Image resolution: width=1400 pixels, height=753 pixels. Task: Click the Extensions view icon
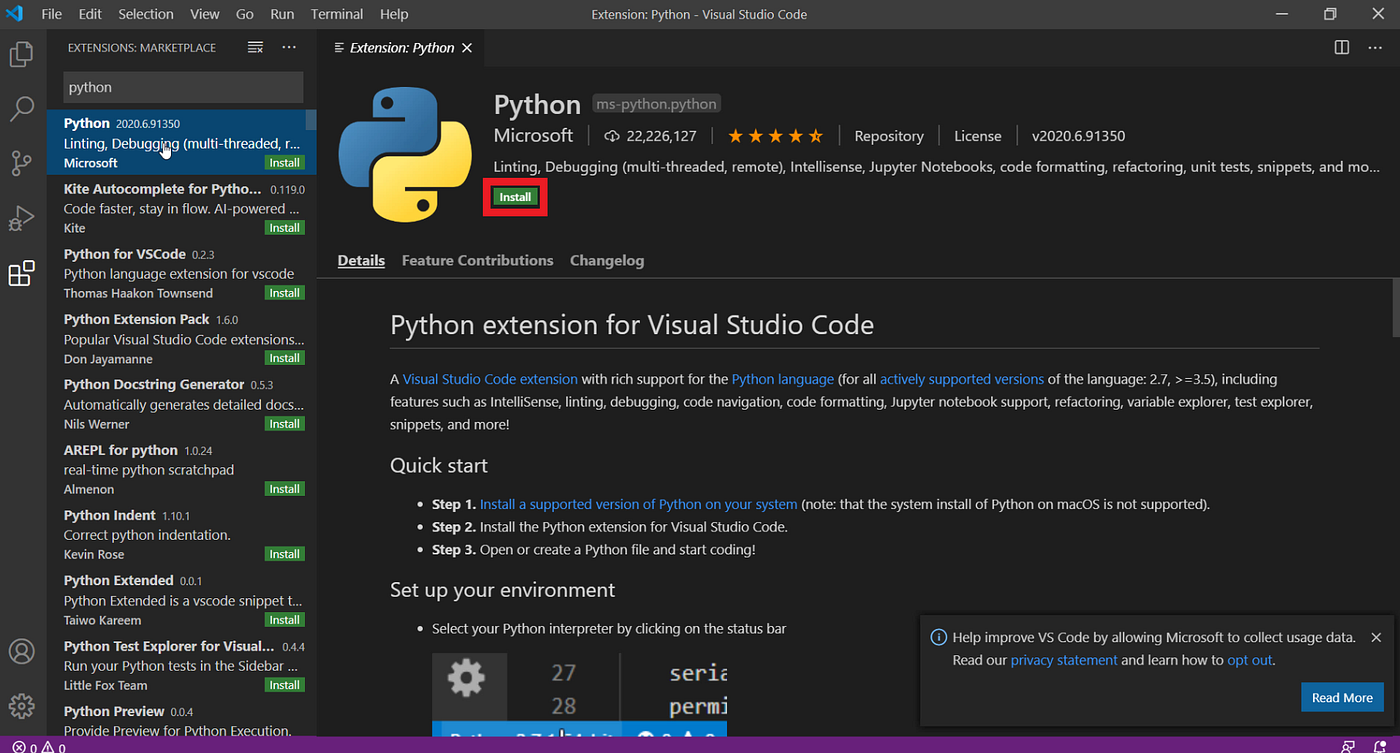click(21, 273)
